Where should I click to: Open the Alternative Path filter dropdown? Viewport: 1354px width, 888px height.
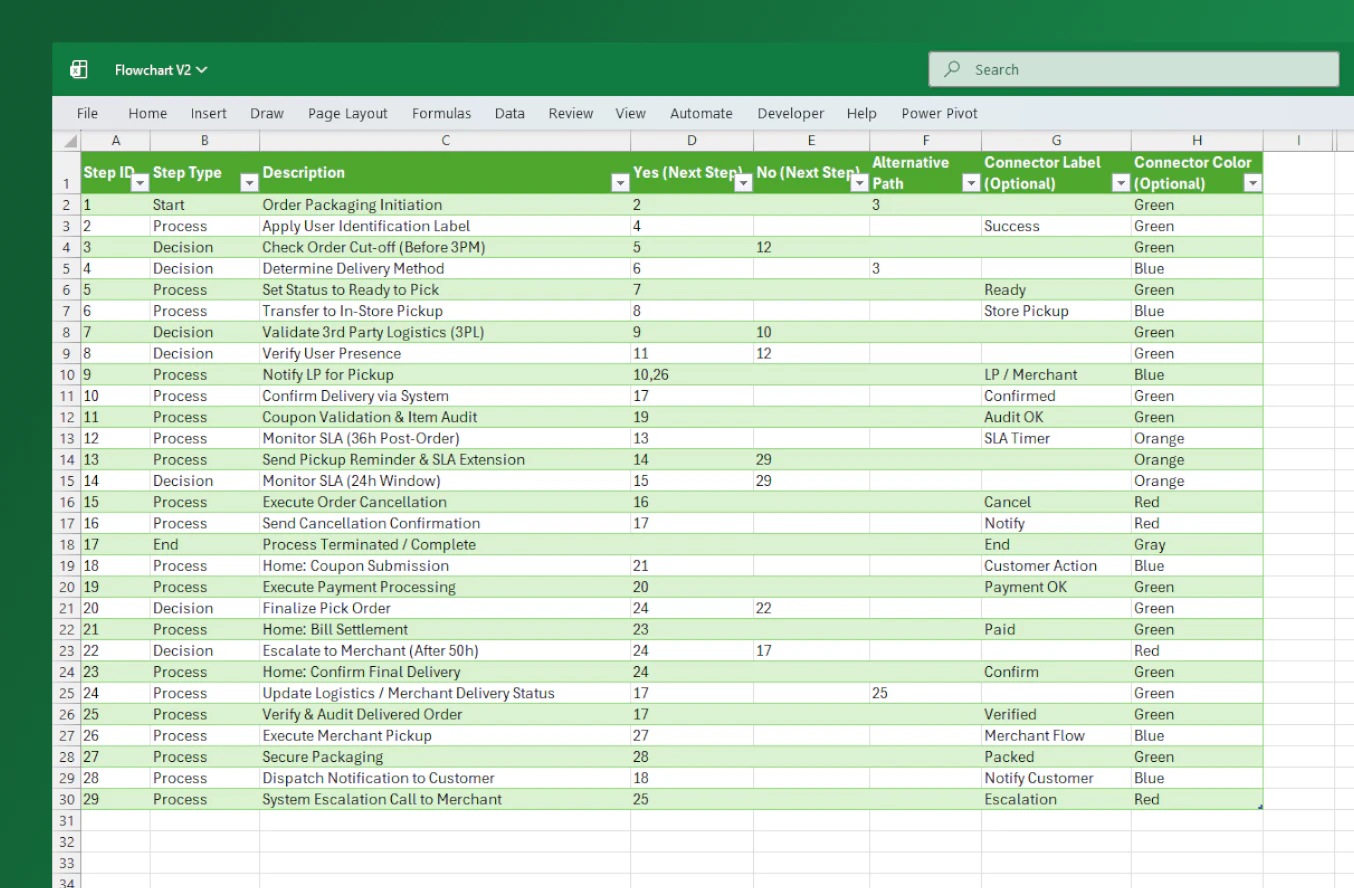pyautogui.click(x=970, y=183)
